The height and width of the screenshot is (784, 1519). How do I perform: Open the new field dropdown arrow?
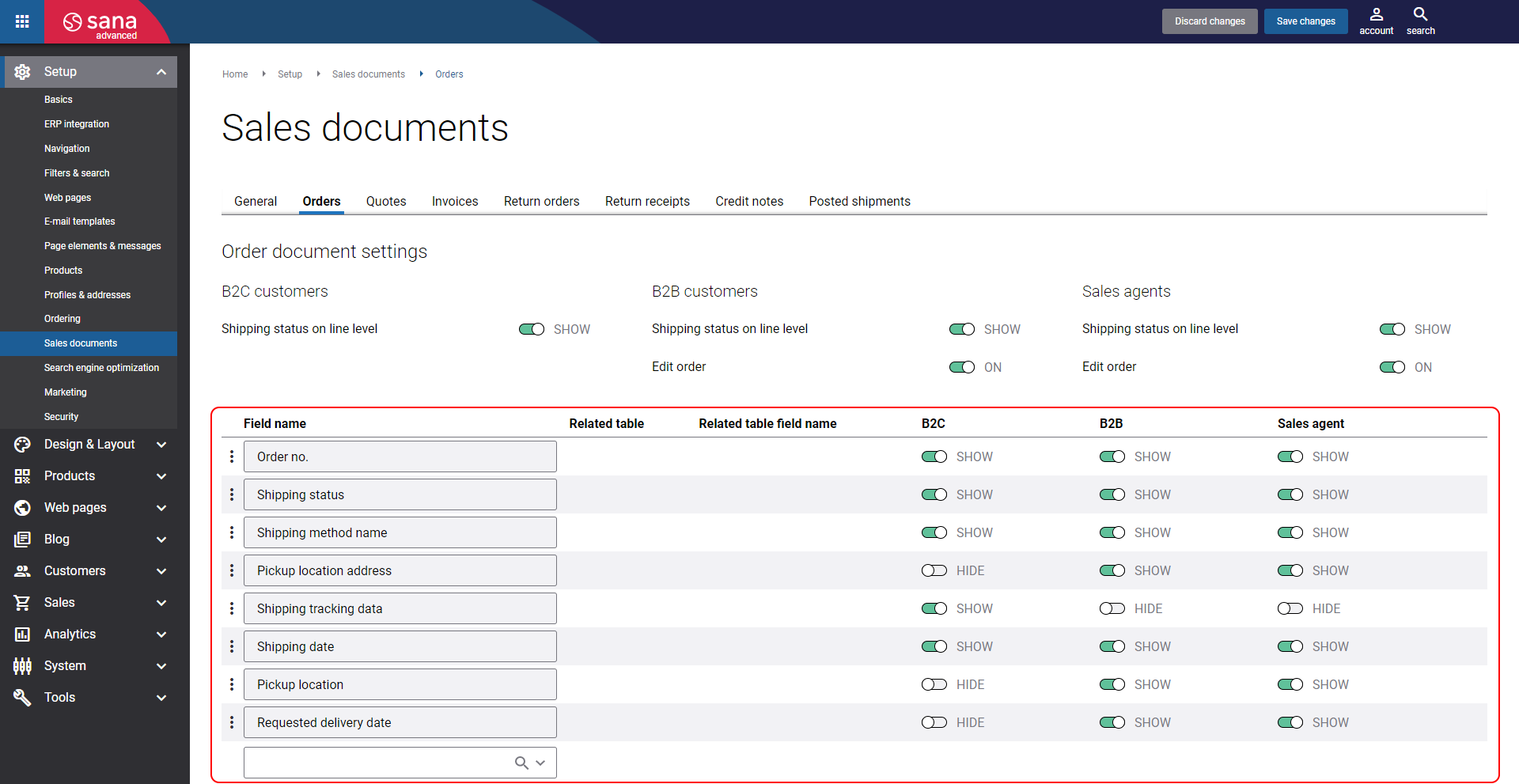540,763
